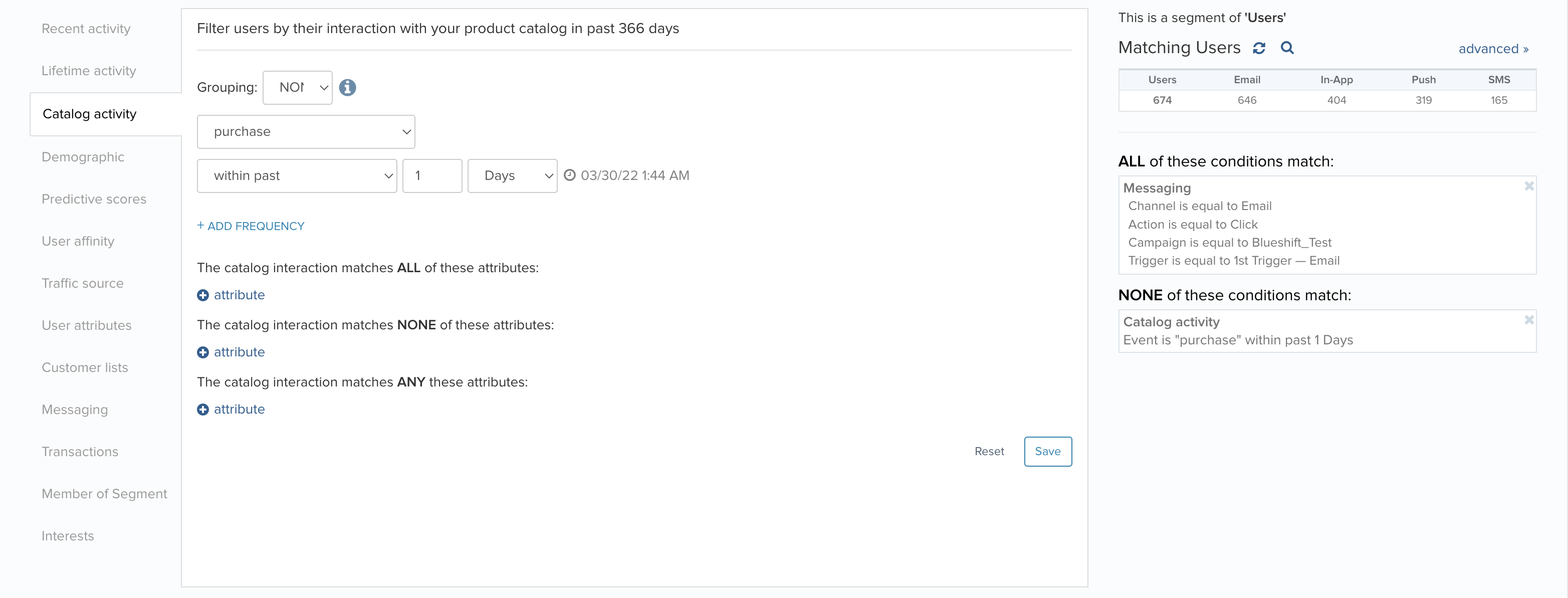Click plus icon under NONE attributes

[202, 352]
